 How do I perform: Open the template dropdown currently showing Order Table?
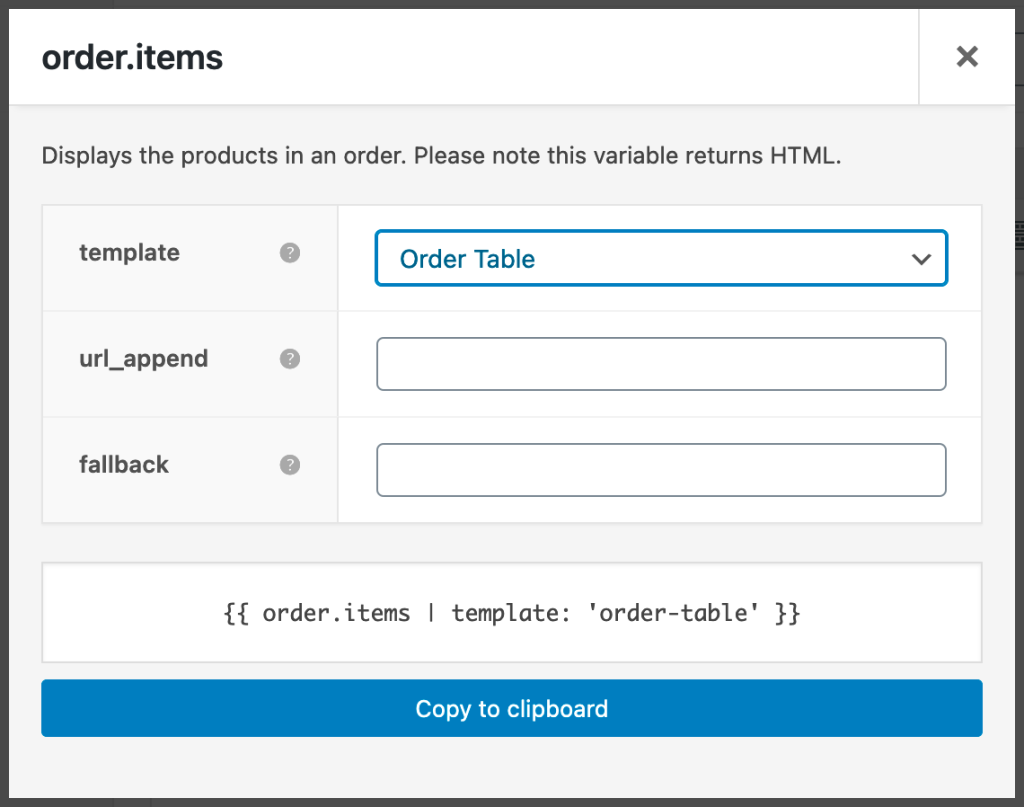click(x=660, y=258)
